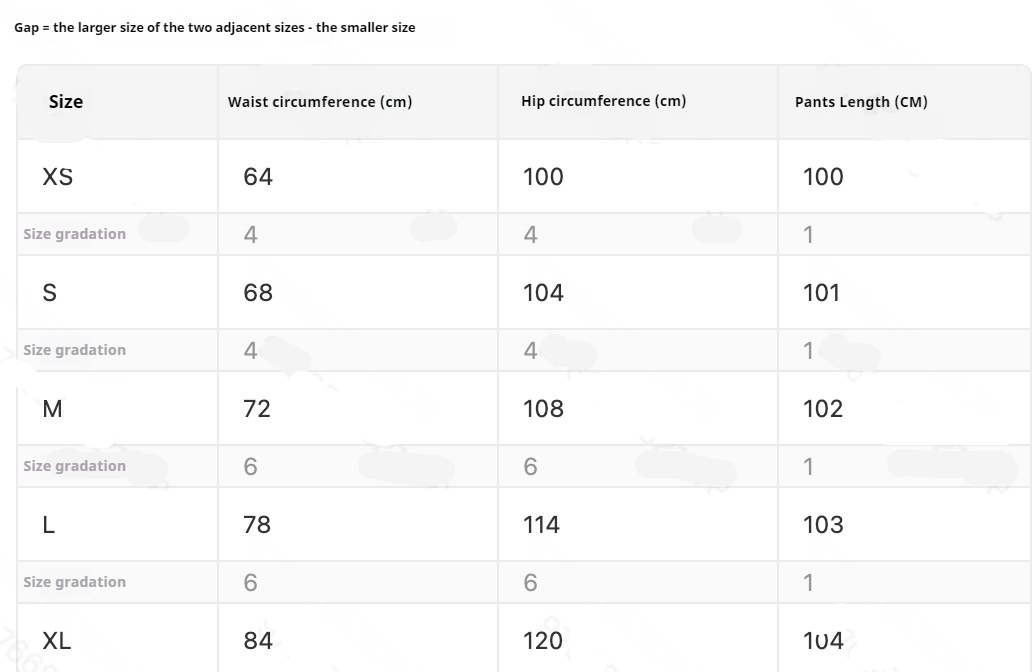Click the XS waist value 64

(258, 177)
